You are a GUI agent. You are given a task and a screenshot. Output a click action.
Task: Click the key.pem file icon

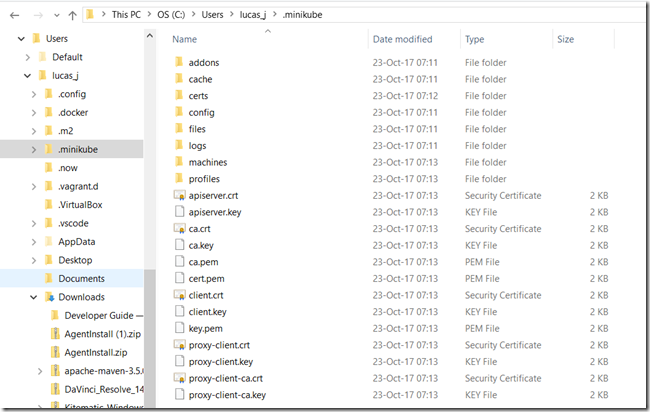[x=179, y=328]
